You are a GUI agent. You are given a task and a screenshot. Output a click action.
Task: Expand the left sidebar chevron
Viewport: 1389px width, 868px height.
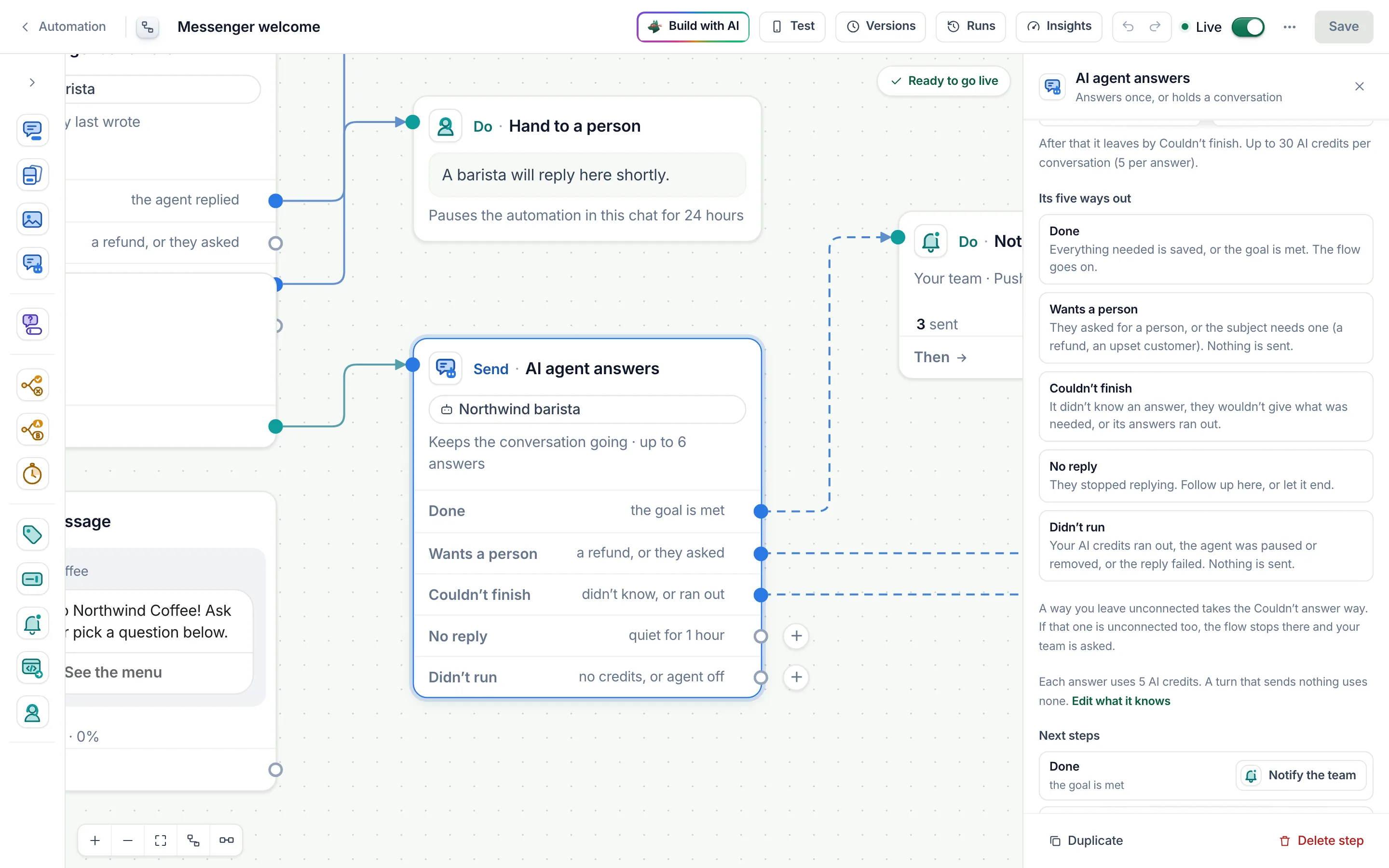[x=32, y=82]
